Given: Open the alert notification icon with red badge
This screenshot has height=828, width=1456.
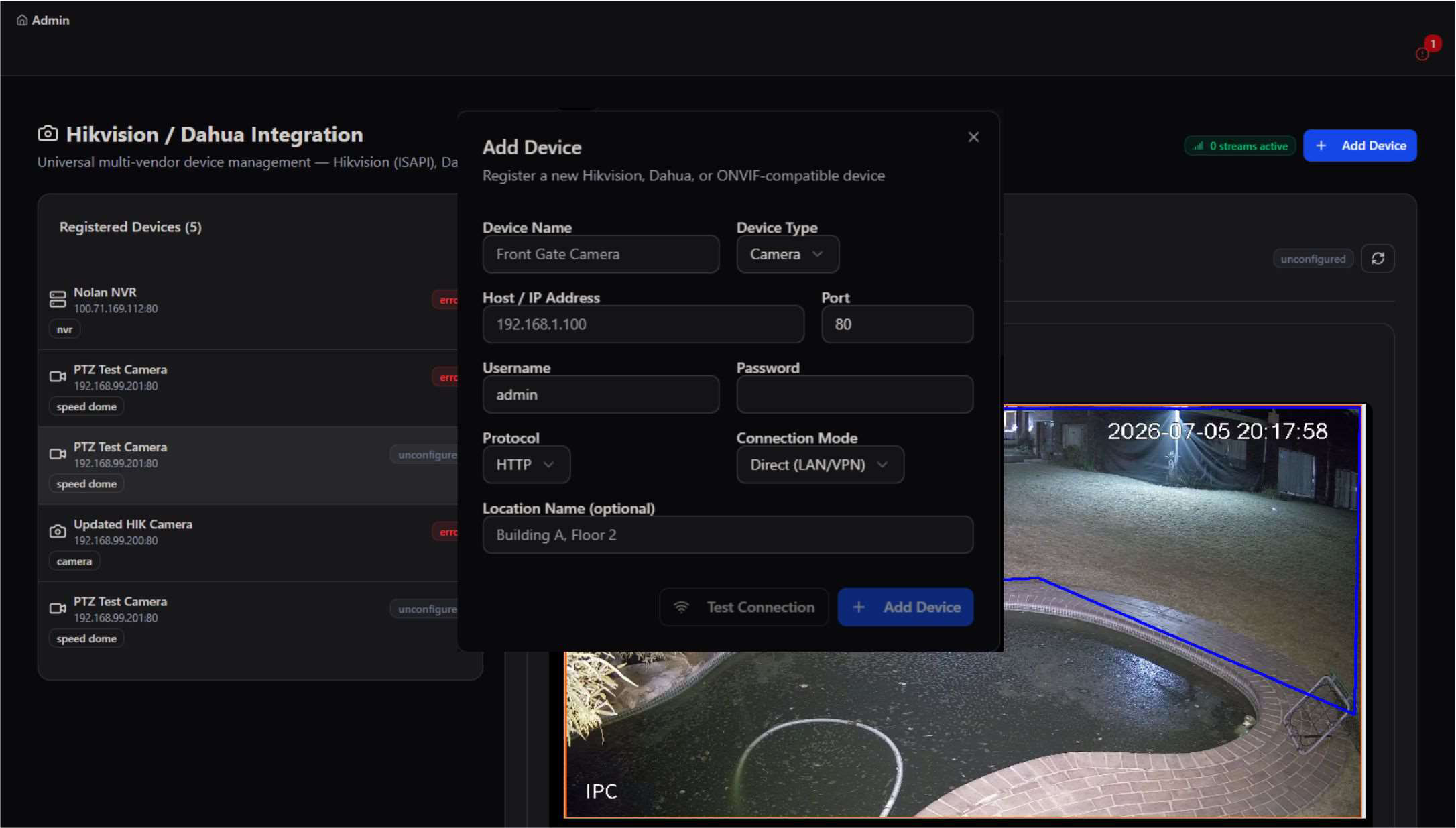Looking at the screenshot, I should tap(1423, 54).
